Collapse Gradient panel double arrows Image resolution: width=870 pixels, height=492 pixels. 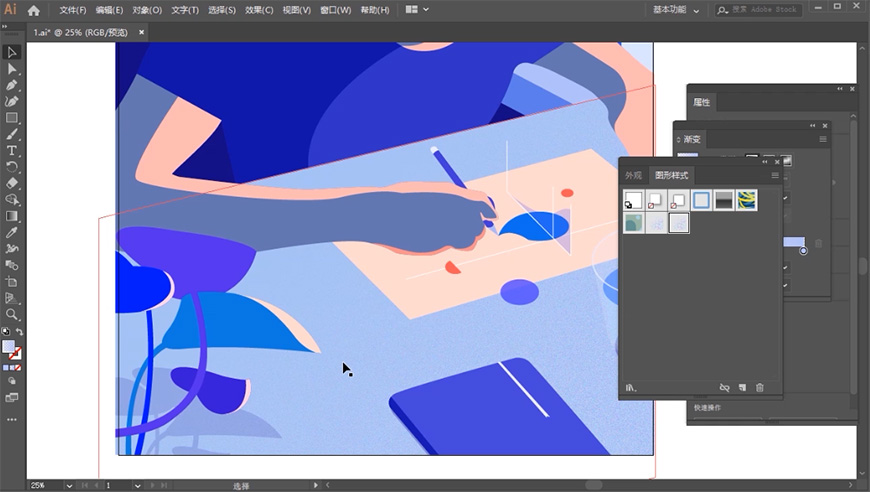[x=813, y=125]
